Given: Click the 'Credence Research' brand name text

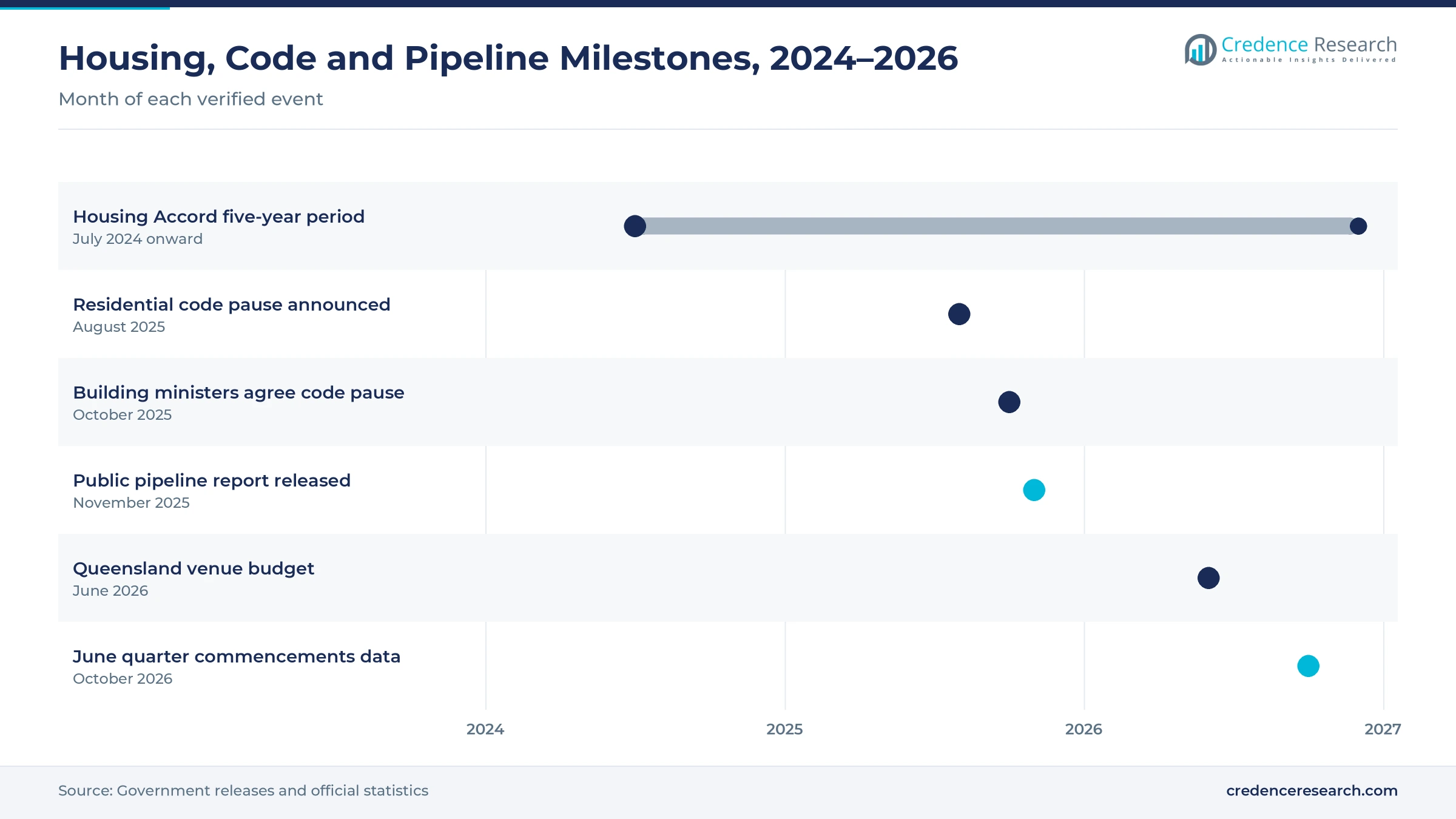Looking at the screenshot, I should coord(1309,44).
